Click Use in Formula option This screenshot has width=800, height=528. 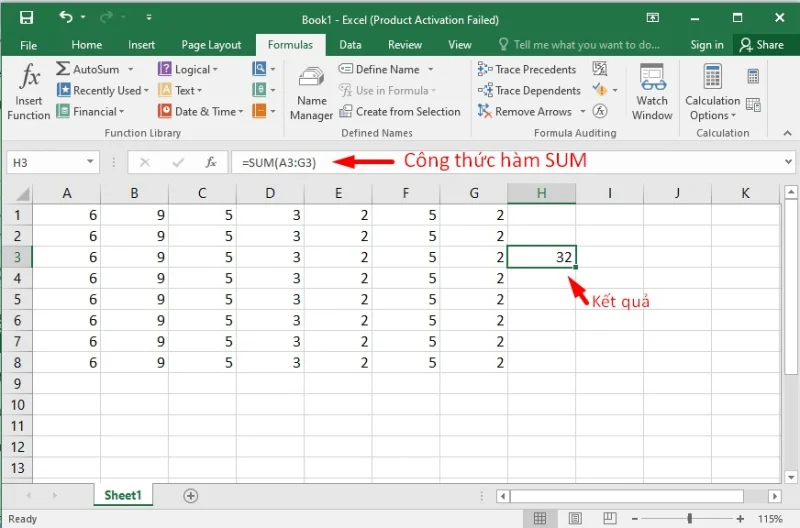tap(388, 90)
